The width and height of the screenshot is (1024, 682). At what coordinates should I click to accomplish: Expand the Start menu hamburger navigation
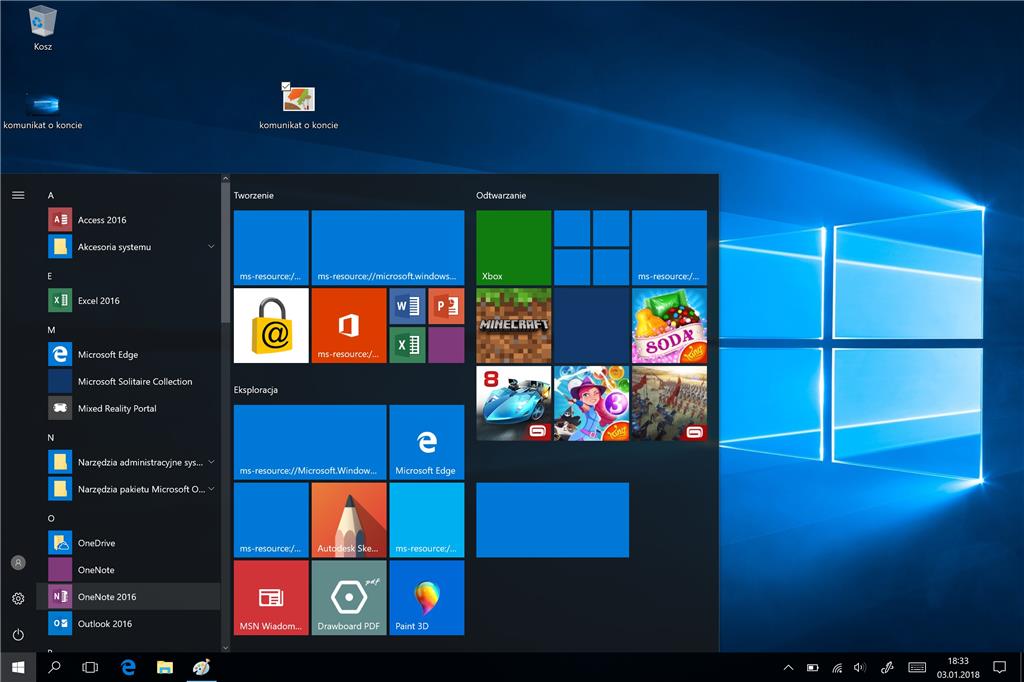(x=18, y=195)
